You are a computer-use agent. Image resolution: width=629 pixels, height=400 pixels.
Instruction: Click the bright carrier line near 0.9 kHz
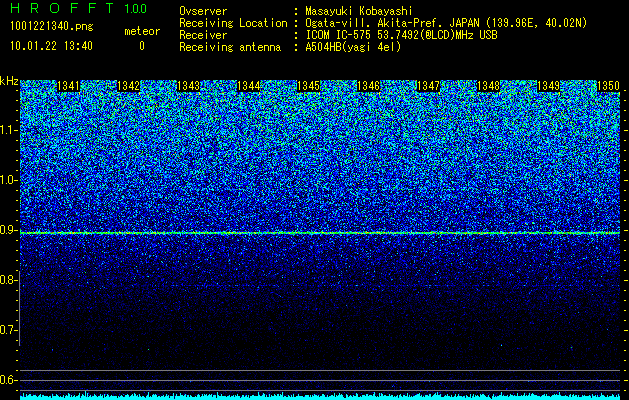coord(320,233)
